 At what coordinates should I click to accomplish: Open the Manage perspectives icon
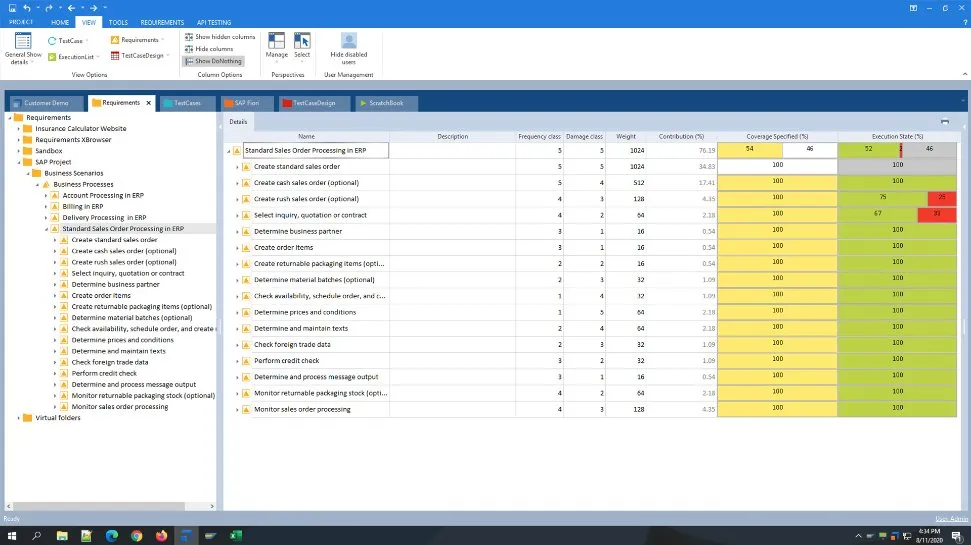277,41
